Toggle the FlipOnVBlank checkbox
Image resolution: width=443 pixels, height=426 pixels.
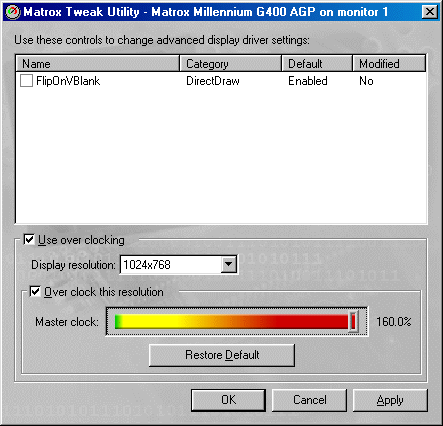point(26,81)
